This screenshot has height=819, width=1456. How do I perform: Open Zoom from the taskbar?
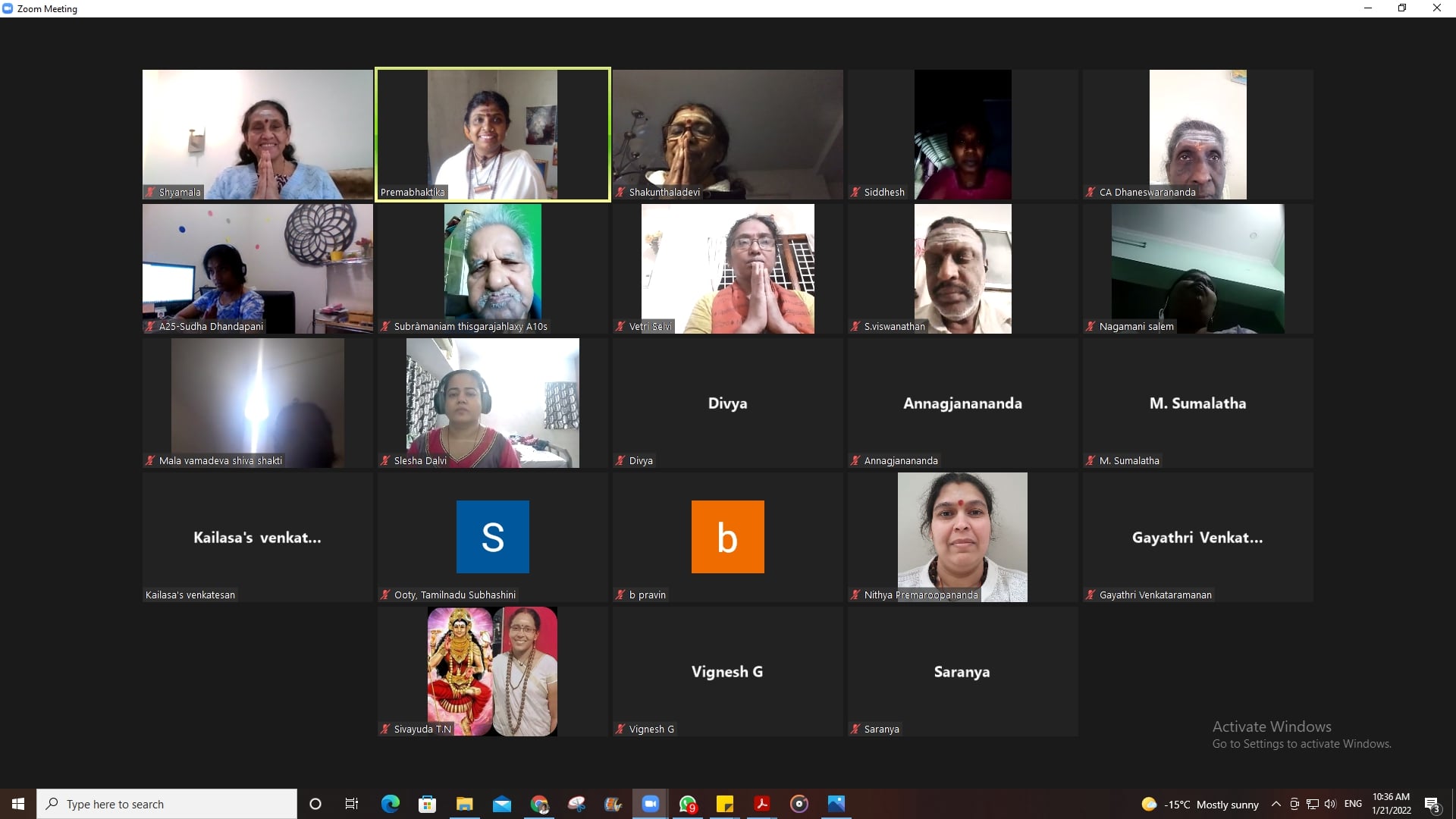[650, 804]
